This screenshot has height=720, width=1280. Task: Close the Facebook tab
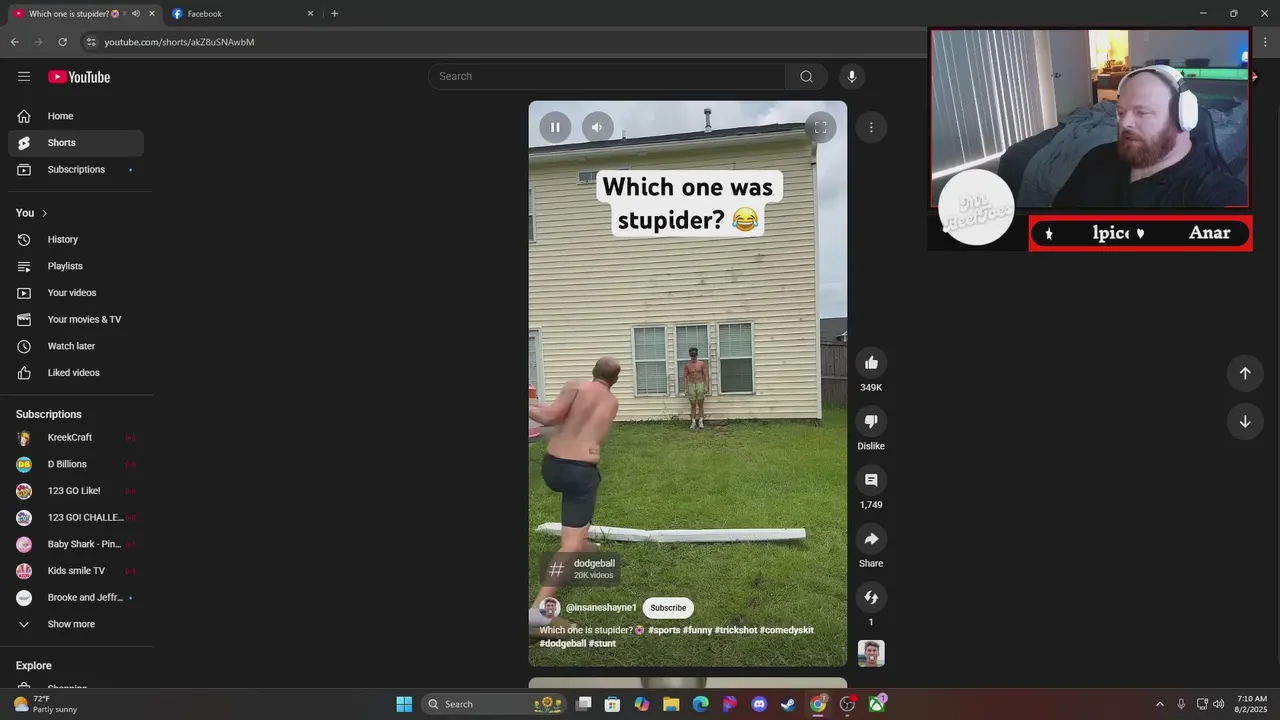pyautogui.click(x=310, y=14)
